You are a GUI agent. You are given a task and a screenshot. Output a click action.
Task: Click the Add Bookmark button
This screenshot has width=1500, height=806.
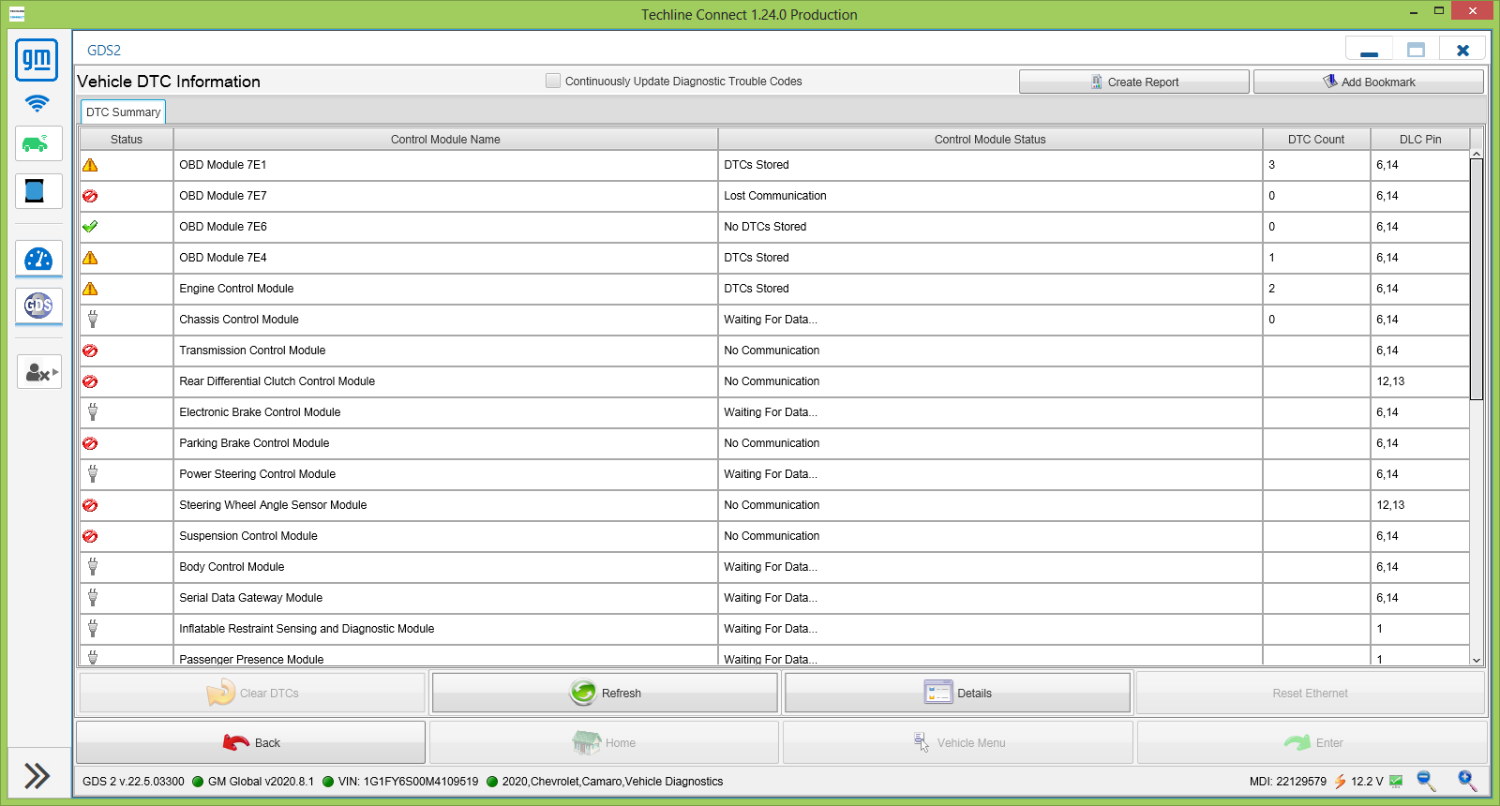pos(1368,82)
